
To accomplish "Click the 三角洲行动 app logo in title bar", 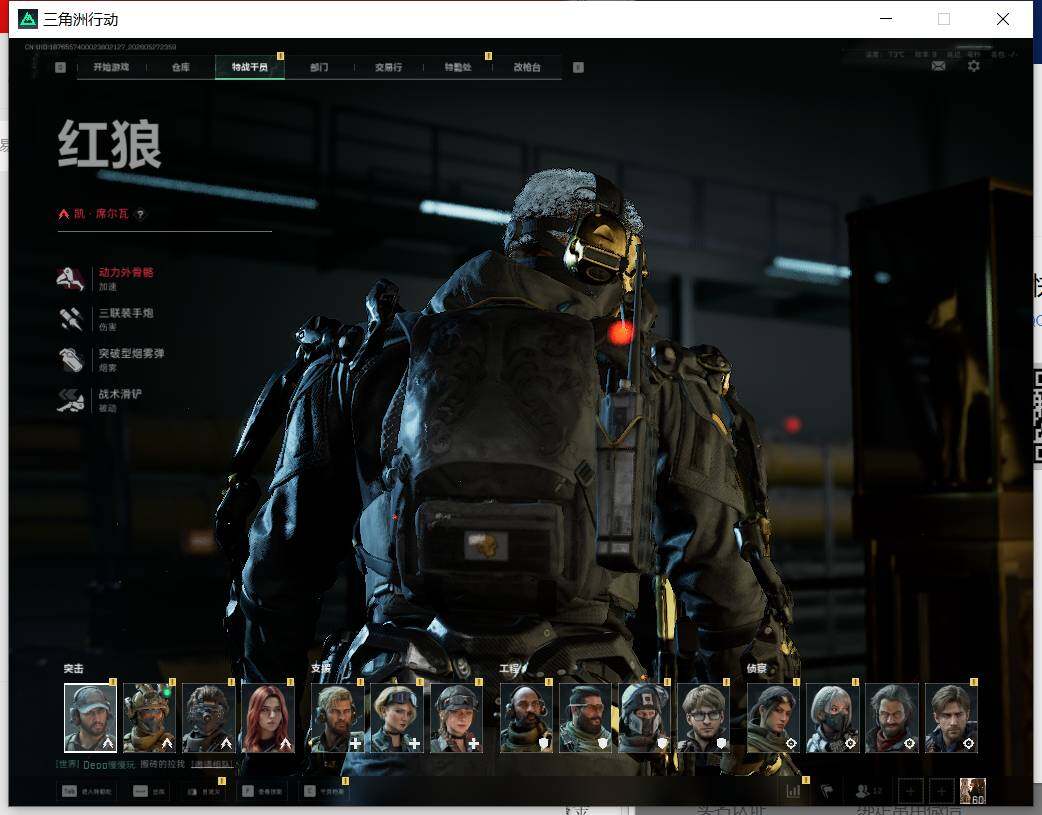I will 28,19.
